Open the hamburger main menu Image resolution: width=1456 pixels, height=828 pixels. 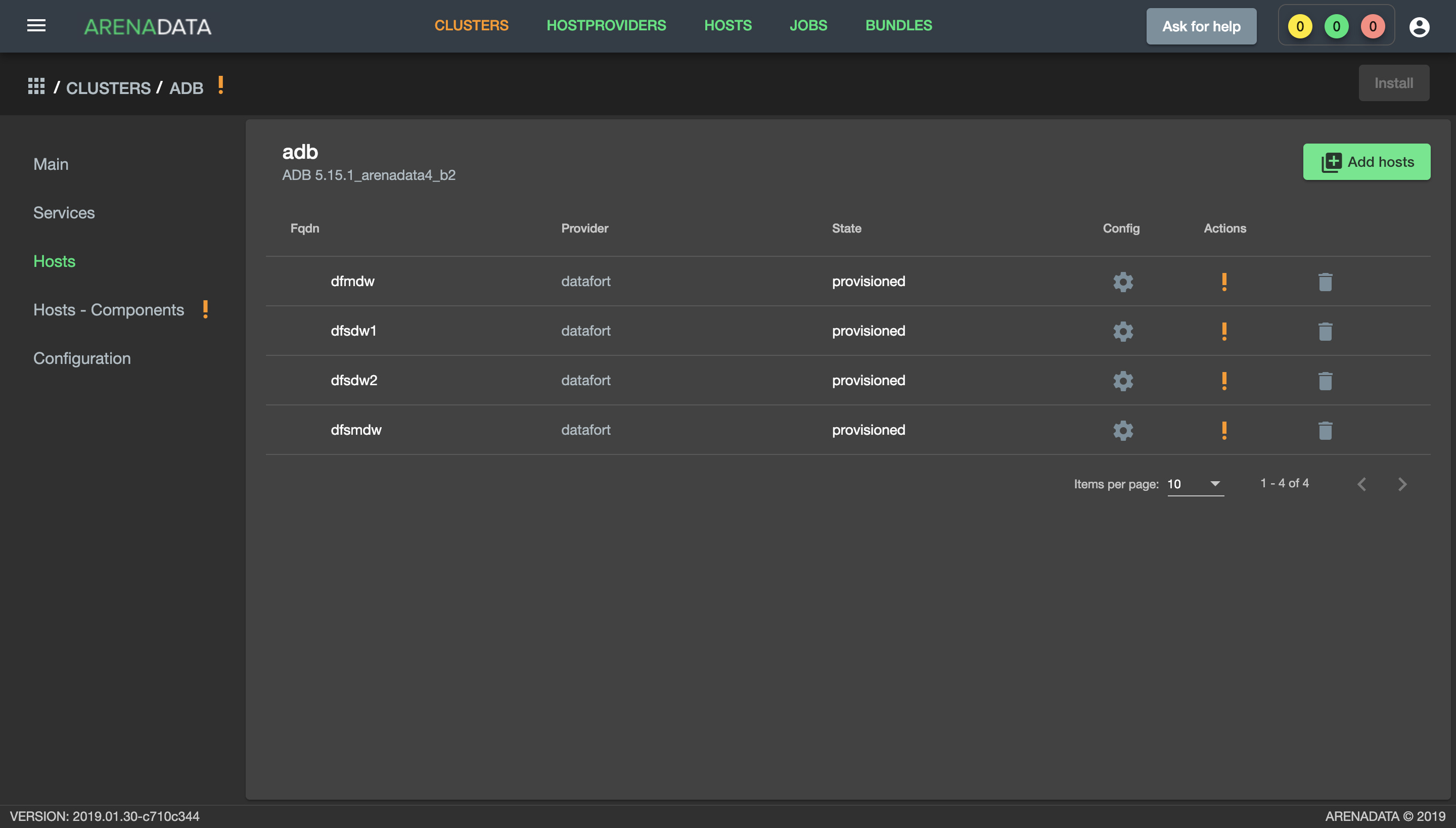36,26
